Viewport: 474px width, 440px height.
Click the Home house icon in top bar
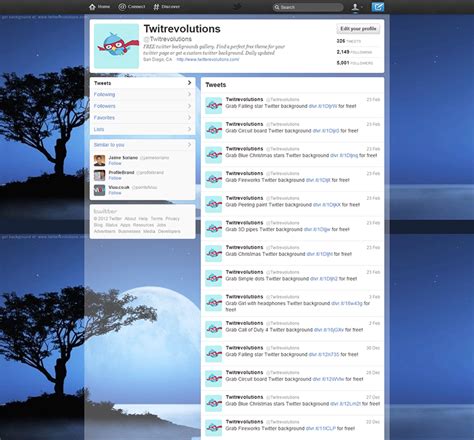click(x=92, y=7)
